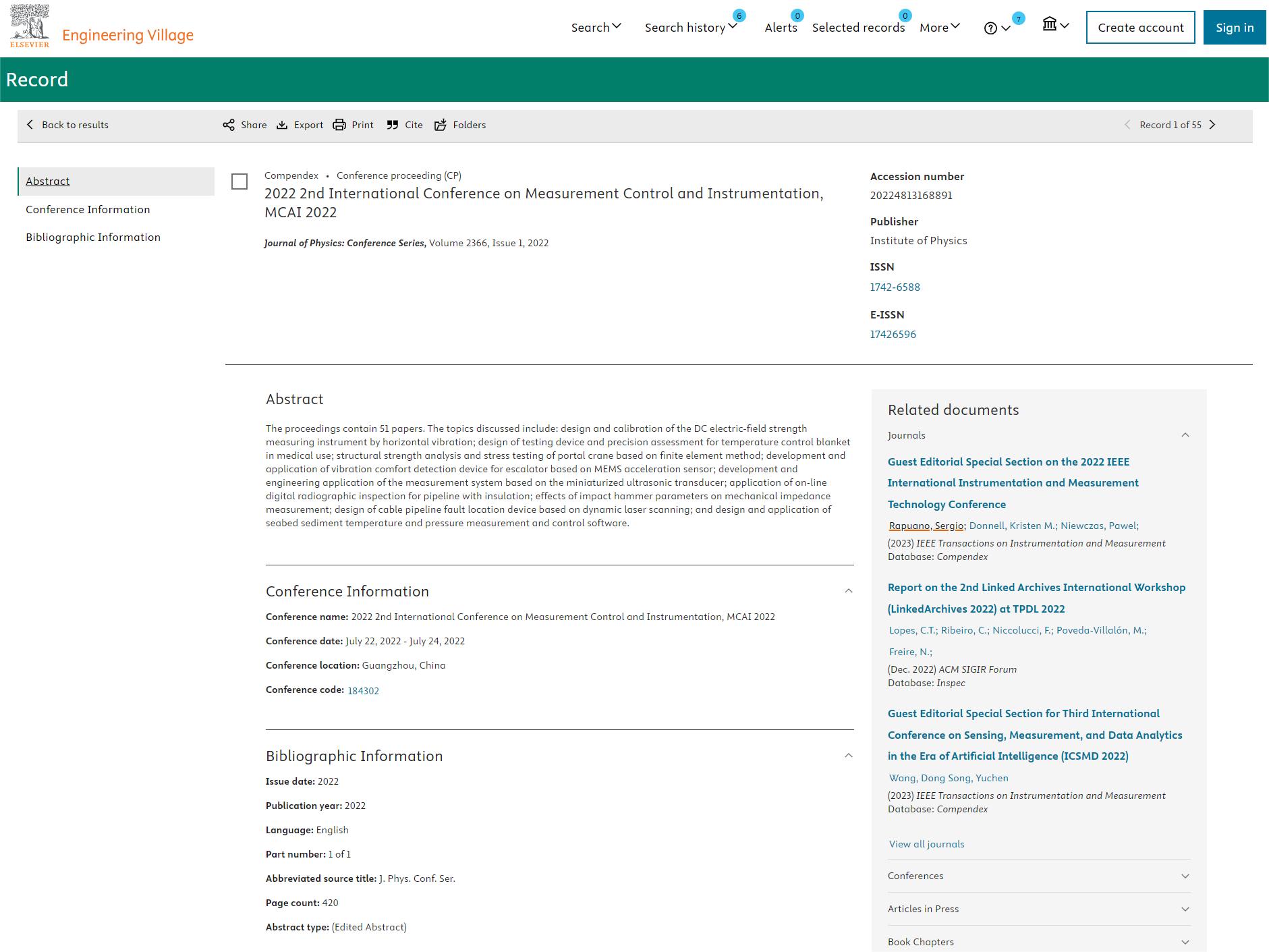Click the Print icon
The image size is (1269, 952).
pos(339,125)
